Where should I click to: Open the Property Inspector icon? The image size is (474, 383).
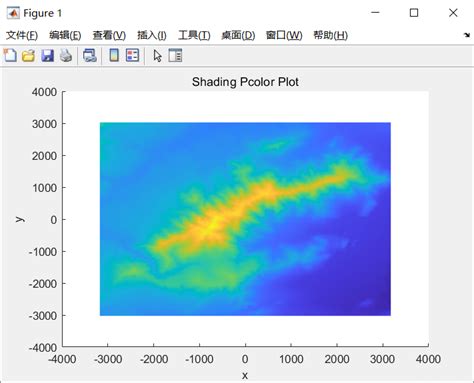[x=175, y=55]
